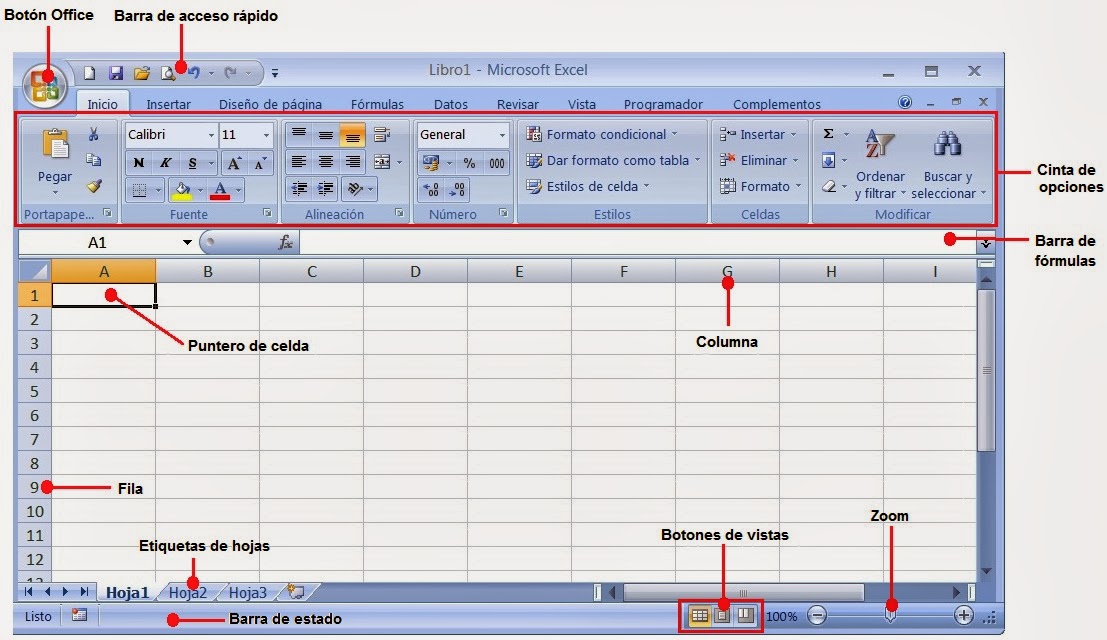Toggle italic formatting with the K button

[166, 162]
